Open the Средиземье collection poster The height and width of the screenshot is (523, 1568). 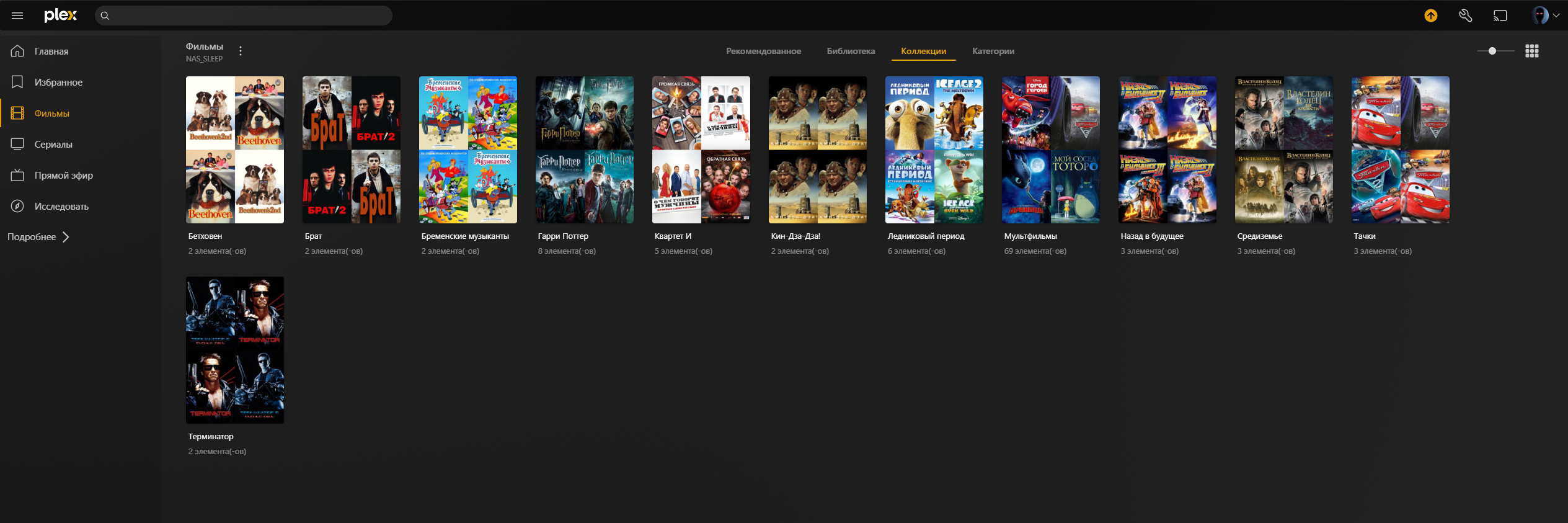1284,150
